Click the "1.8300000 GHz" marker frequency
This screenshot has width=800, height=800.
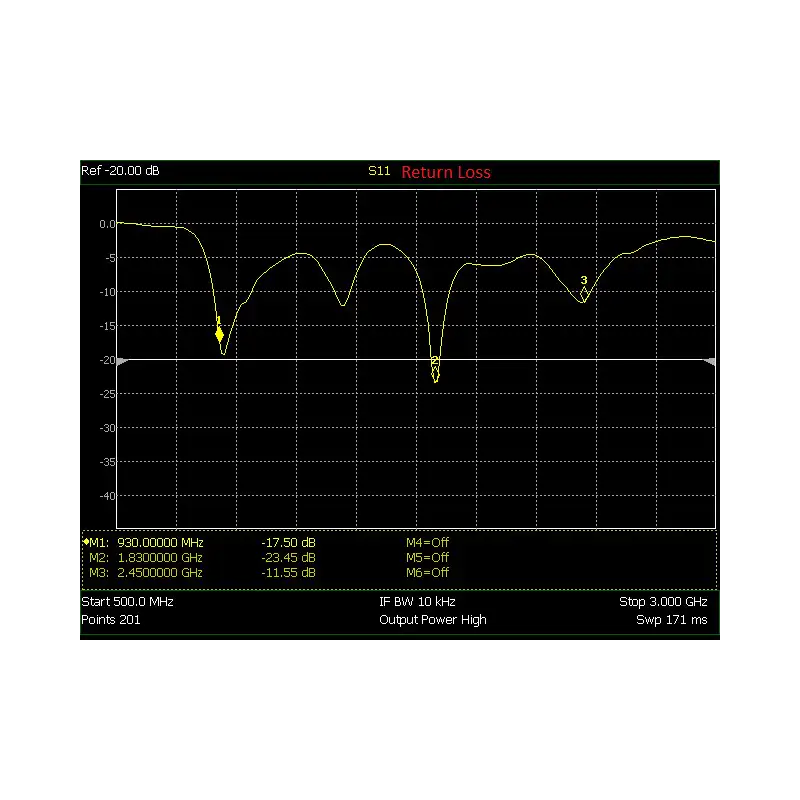[x=160, y=558]
